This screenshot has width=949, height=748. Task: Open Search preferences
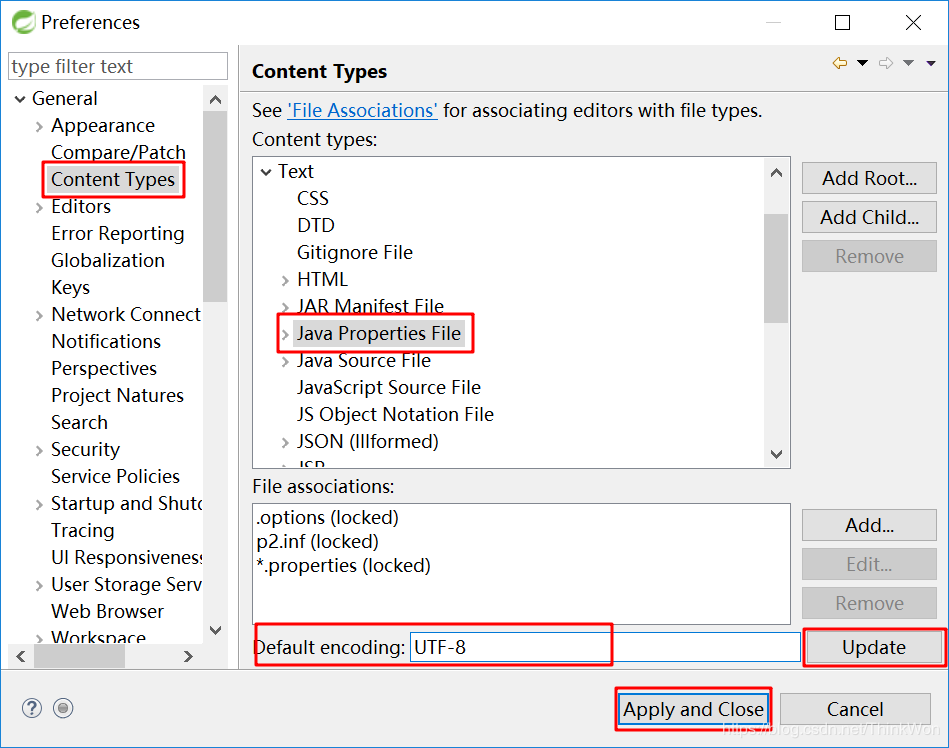click(x=79, y=422)
